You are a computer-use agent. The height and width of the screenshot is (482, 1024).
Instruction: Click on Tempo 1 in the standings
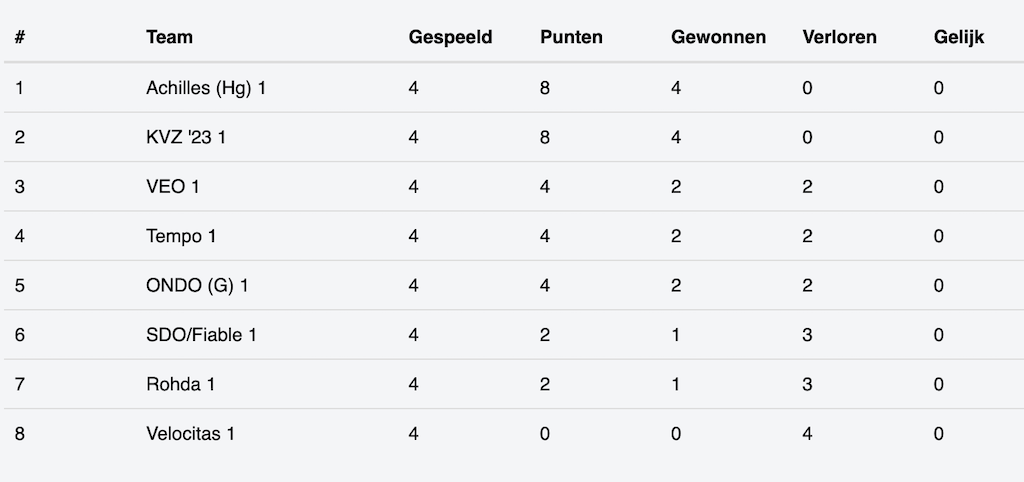pos(181,236)
